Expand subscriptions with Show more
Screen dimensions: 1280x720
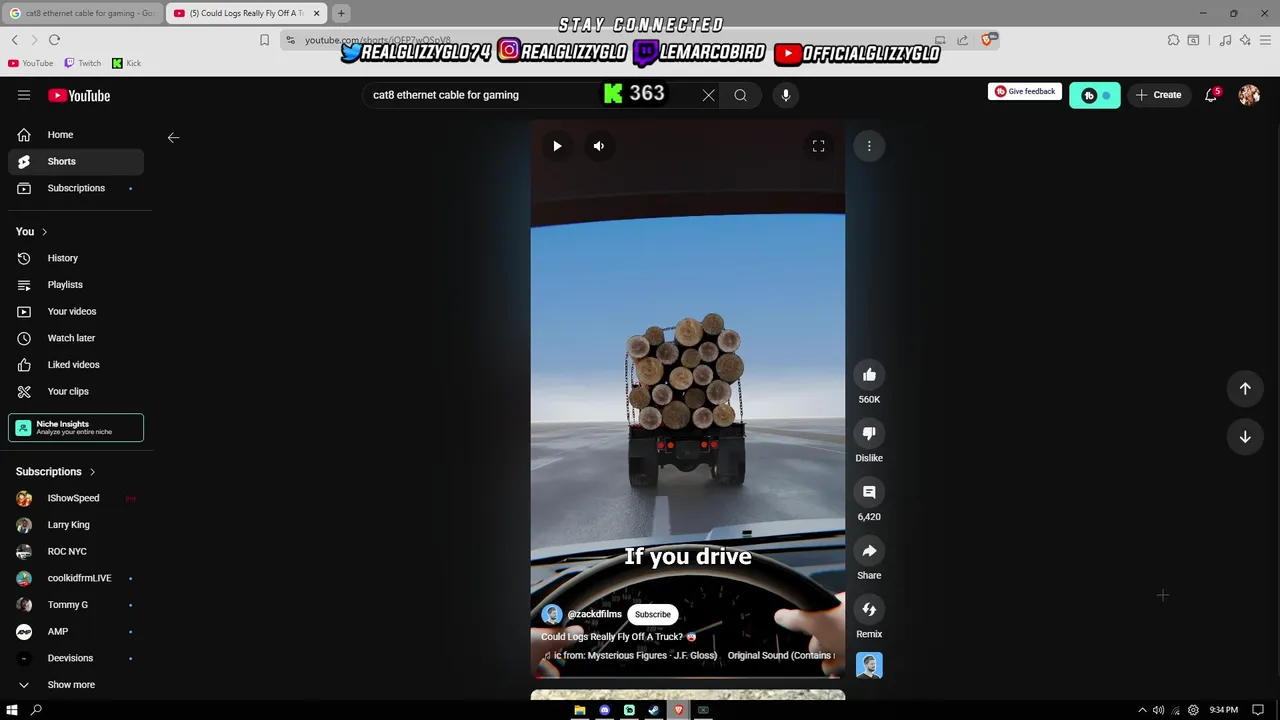[76, 685]
